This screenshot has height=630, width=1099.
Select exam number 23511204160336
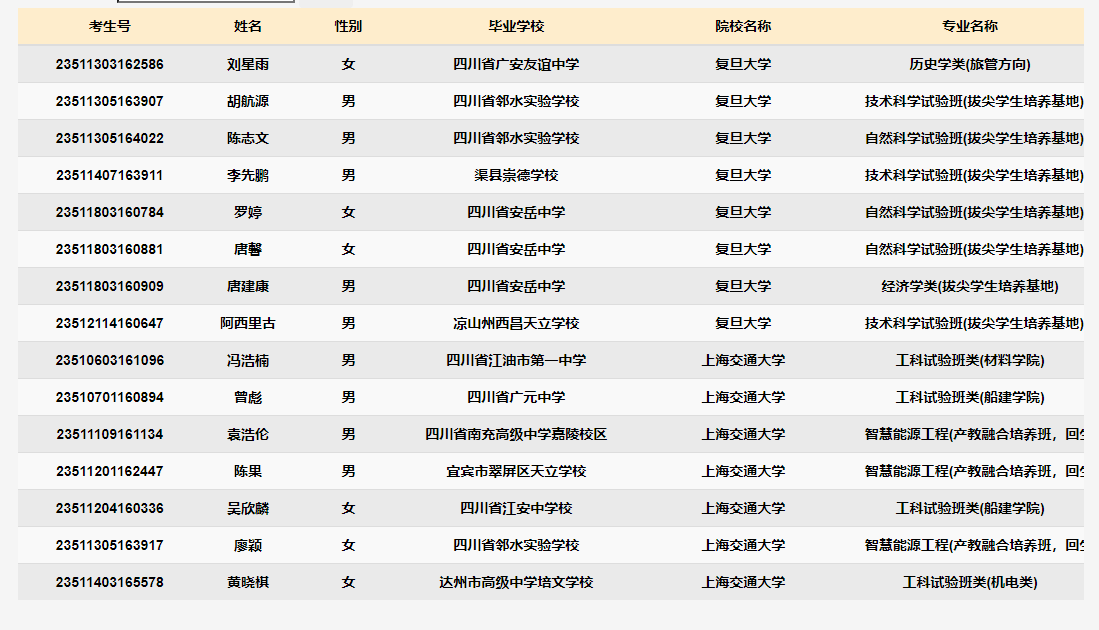tap(109, 509)
